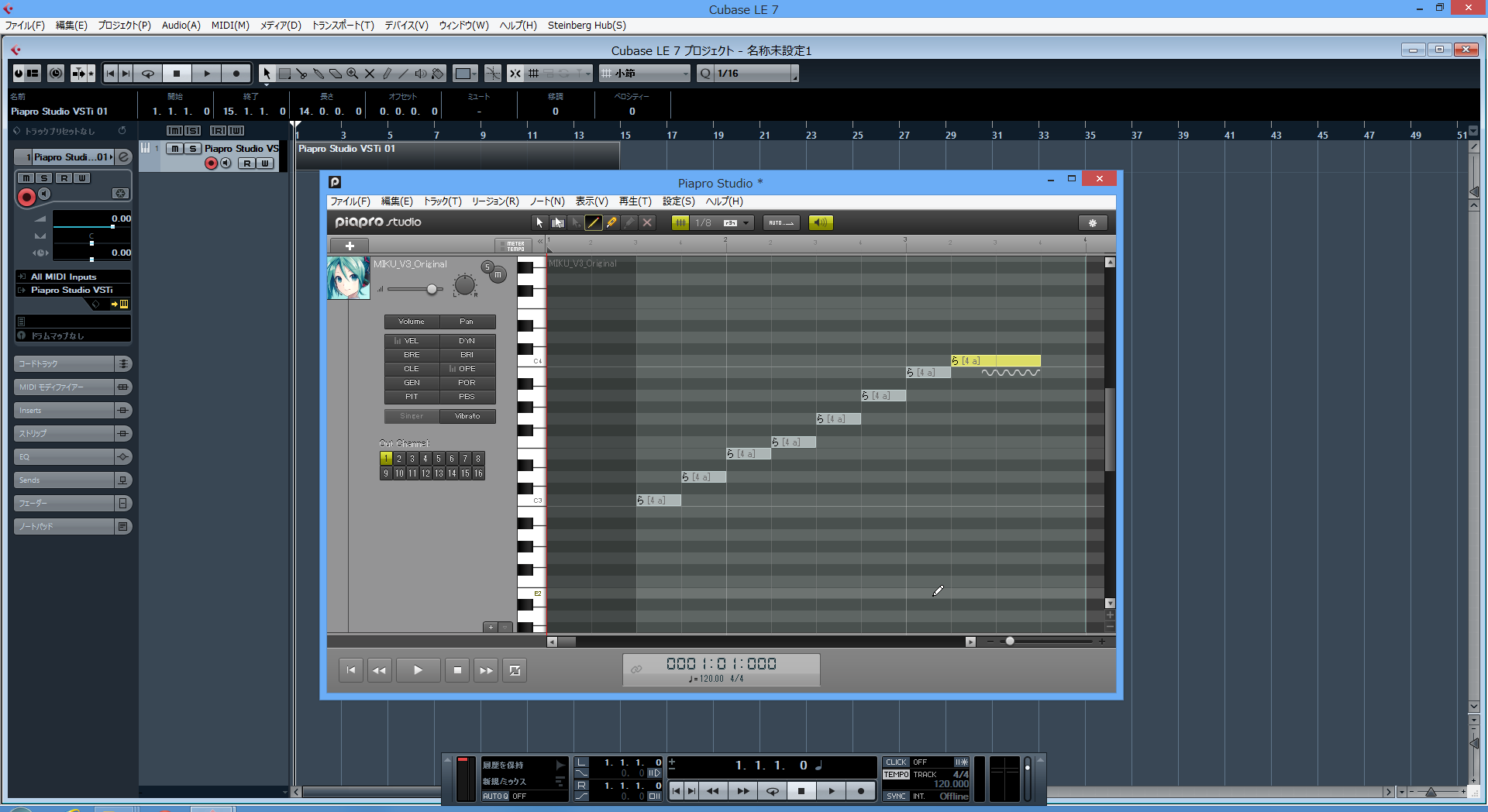
Task: Select the Cubase split scissors tool
Action: click(x=301, y=74)
